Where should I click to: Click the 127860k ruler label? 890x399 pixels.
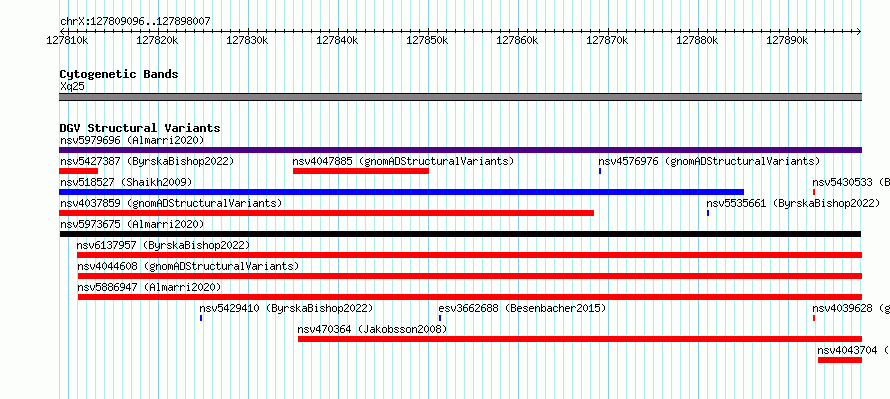click(x=518, y=41)
